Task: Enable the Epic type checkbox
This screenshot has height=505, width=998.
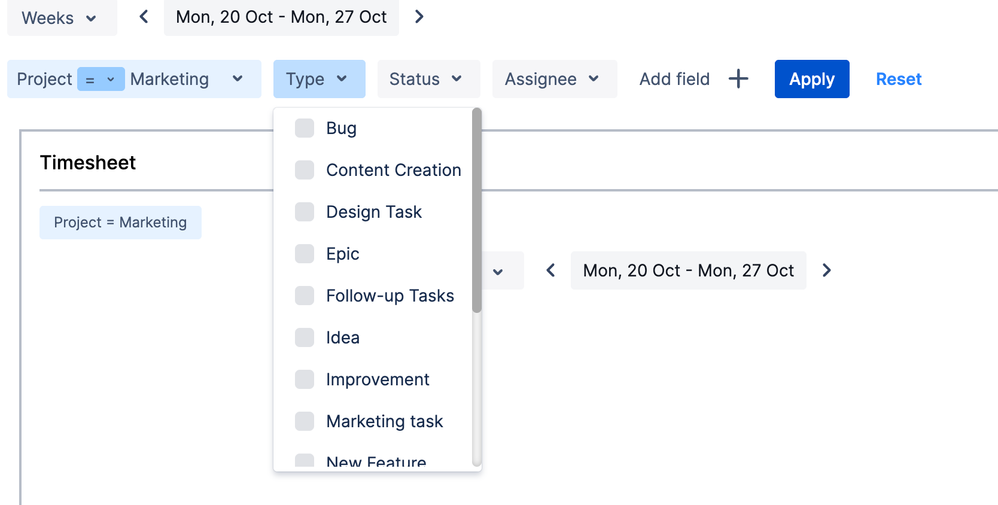Action: [305, 254]
